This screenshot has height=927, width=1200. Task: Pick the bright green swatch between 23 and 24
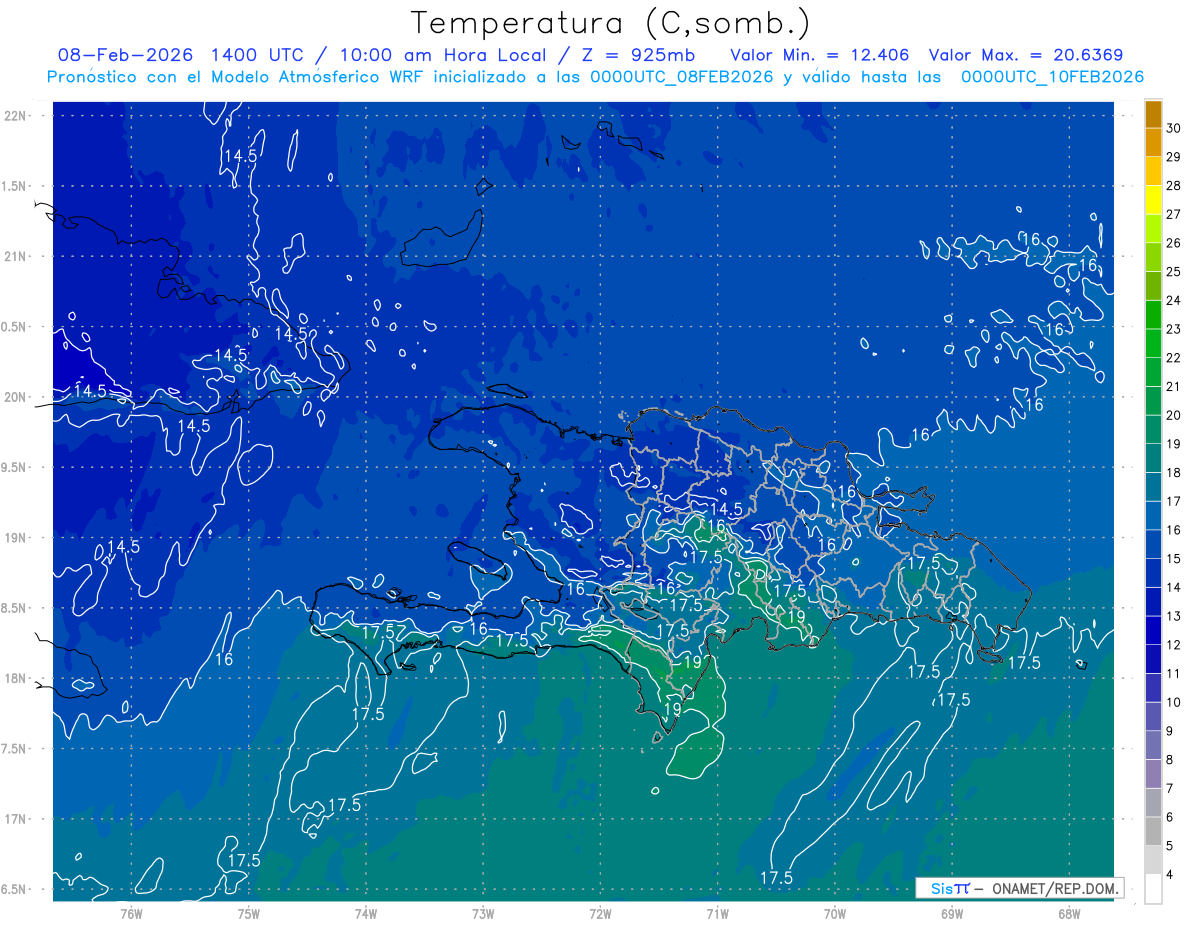pos(1153,316)
